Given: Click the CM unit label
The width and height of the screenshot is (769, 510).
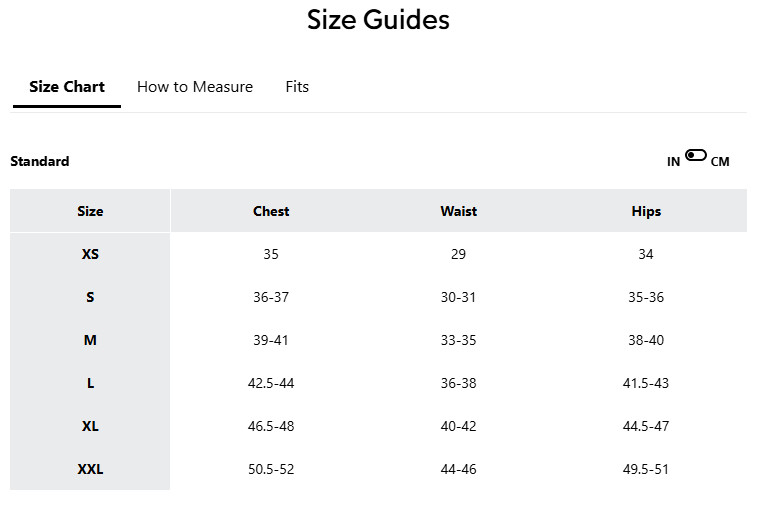Looking at the screenshot, I should (x=720, y=162).
